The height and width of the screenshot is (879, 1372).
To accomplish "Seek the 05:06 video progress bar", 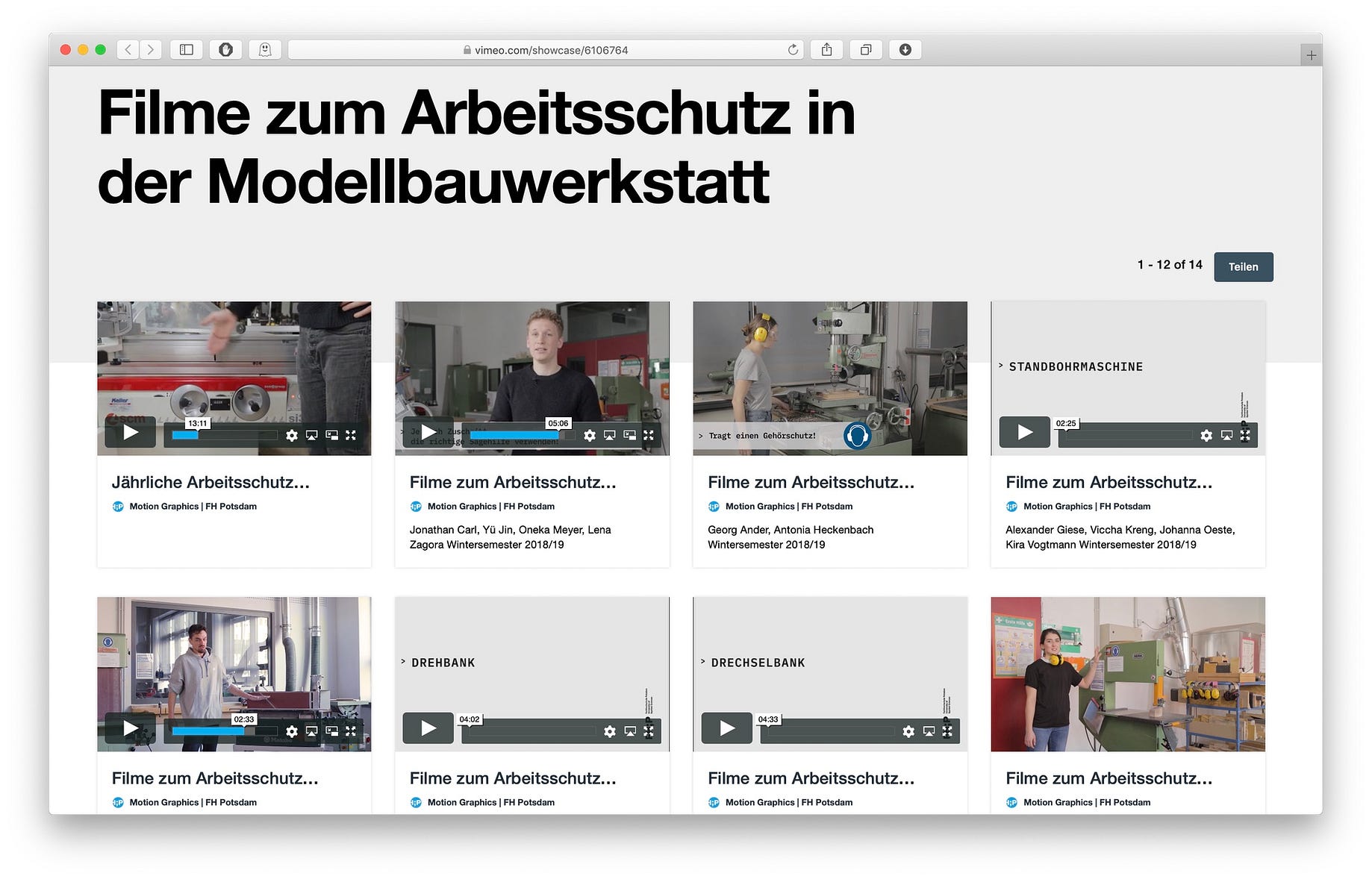I will [522, 435].
